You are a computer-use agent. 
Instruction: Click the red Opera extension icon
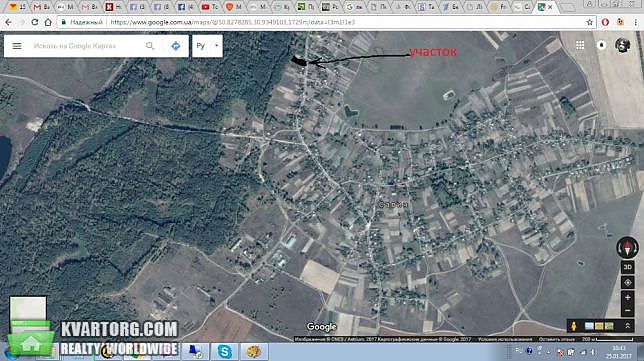point(605,22)
